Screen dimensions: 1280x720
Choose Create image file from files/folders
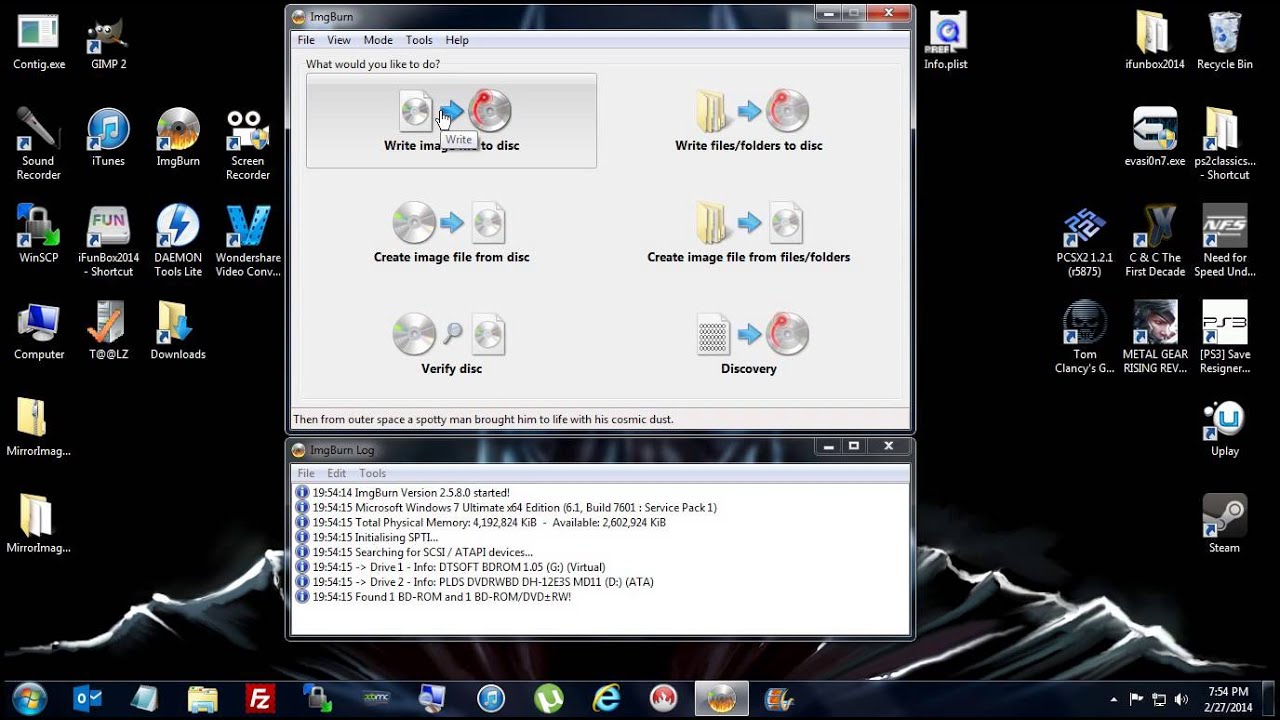click(748, 233)
